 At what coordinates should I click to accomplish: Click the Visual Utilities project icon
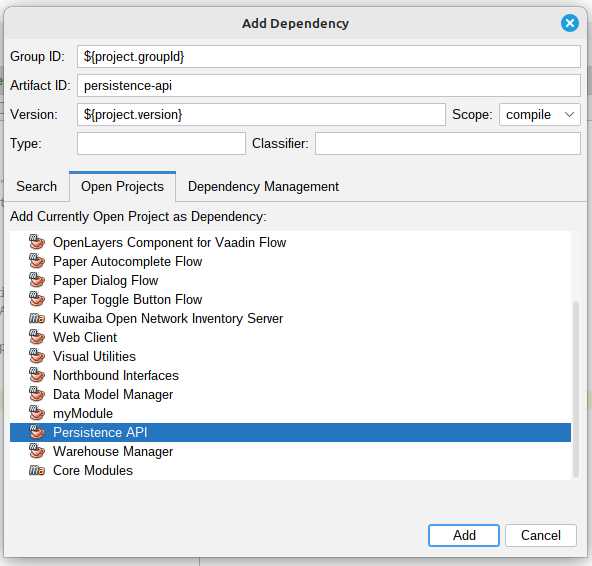(x=37, y=356)
